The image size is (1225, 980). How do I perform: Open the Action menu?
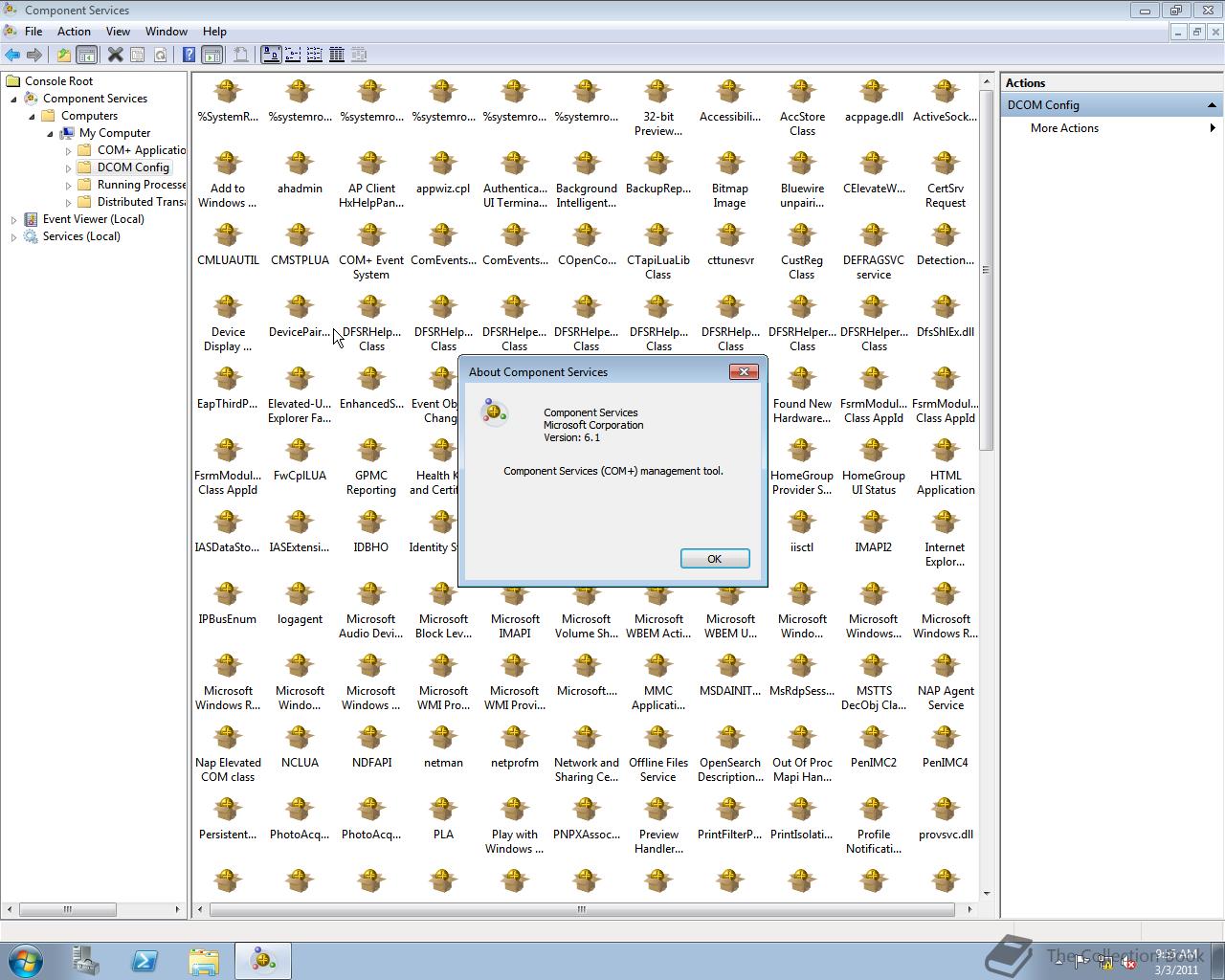pos(74,32)
